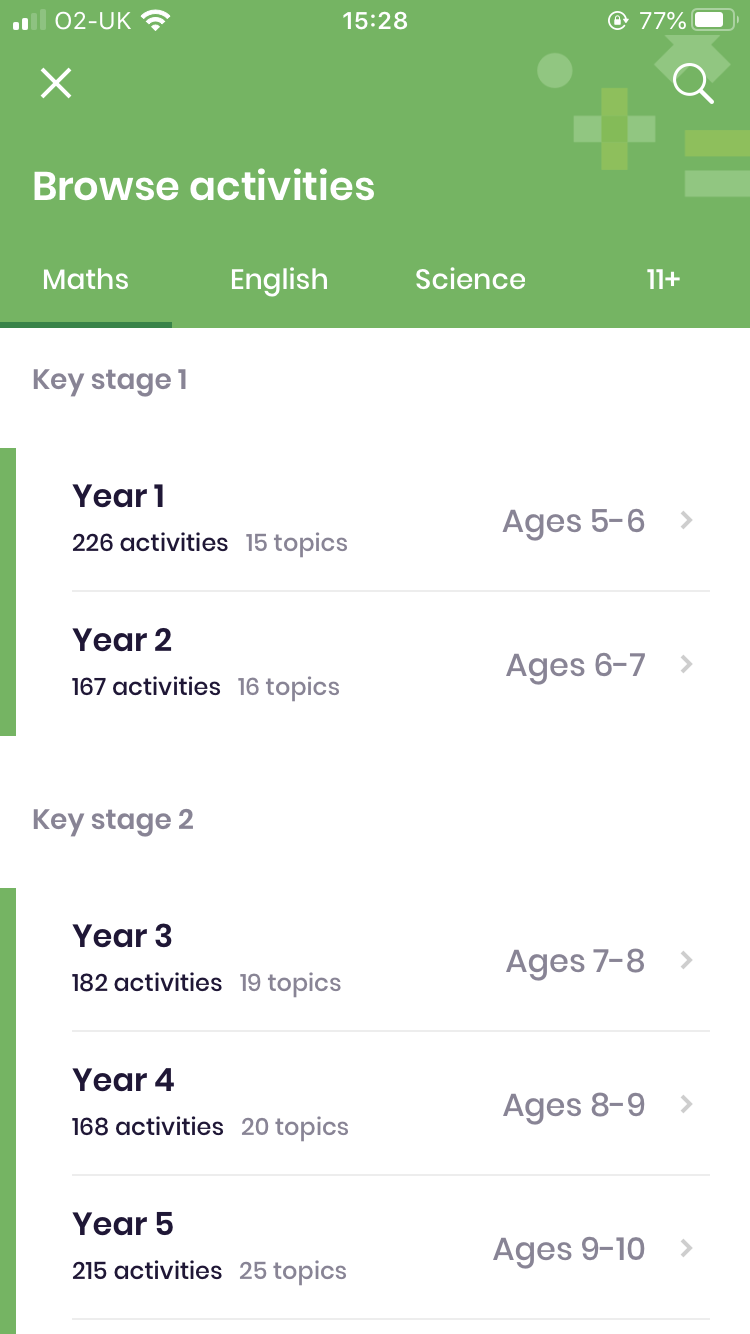The height and width of the screenshot is (1334, 750).
Task: Tap the Wi-Fi status icon
Action: tap(155, 21)
